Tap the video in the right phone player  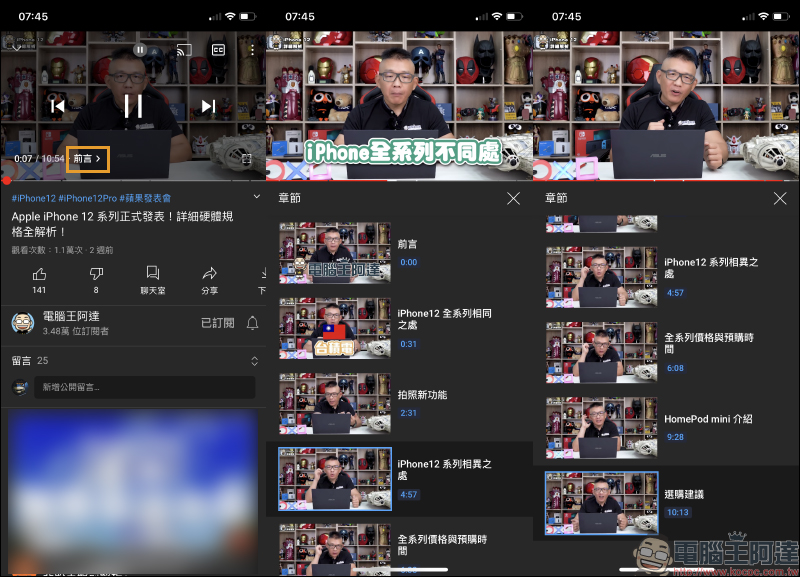point(666,106)
